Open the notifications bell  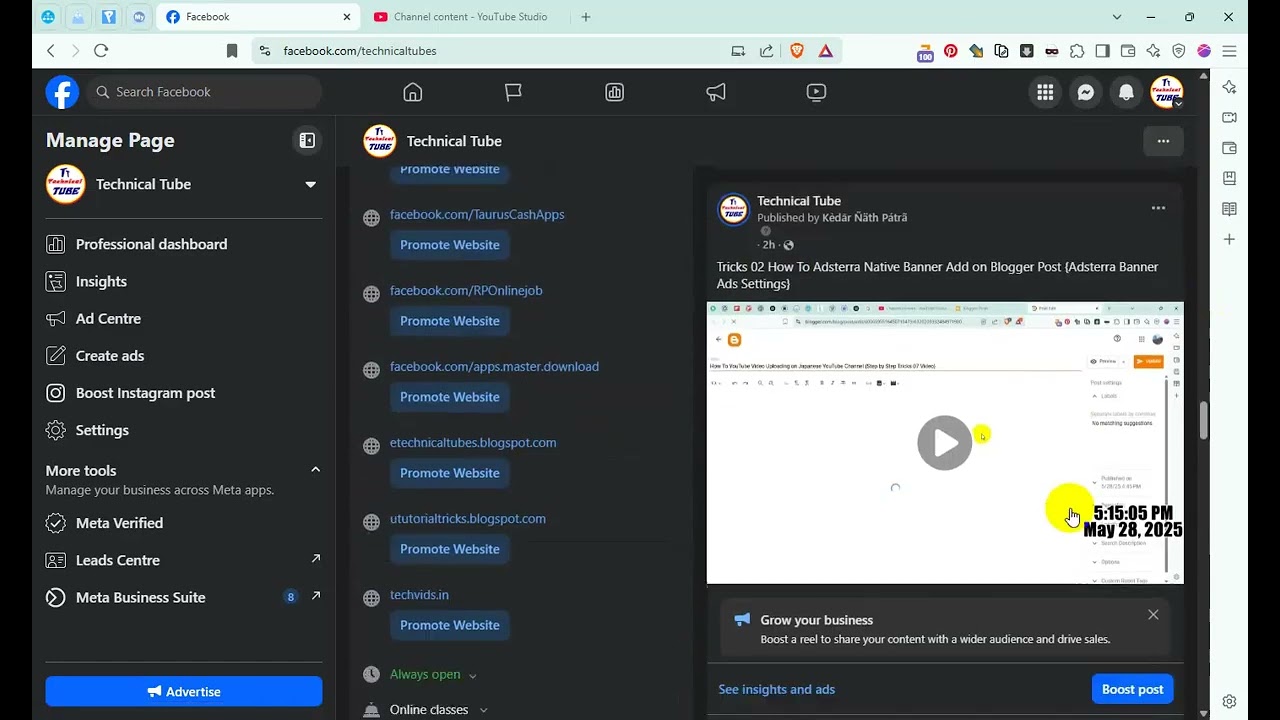[x=1126, y=92]
